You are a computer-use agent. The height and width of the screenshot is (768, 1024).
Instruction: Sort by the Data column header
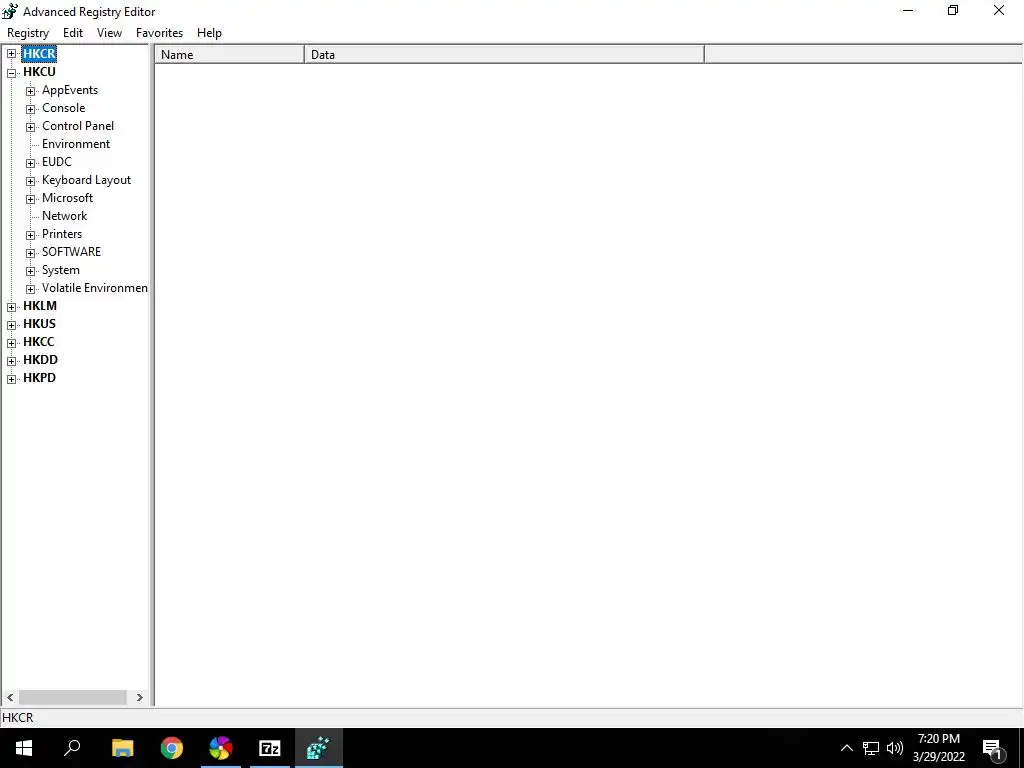pyautogui.click(x=504, y=55)
